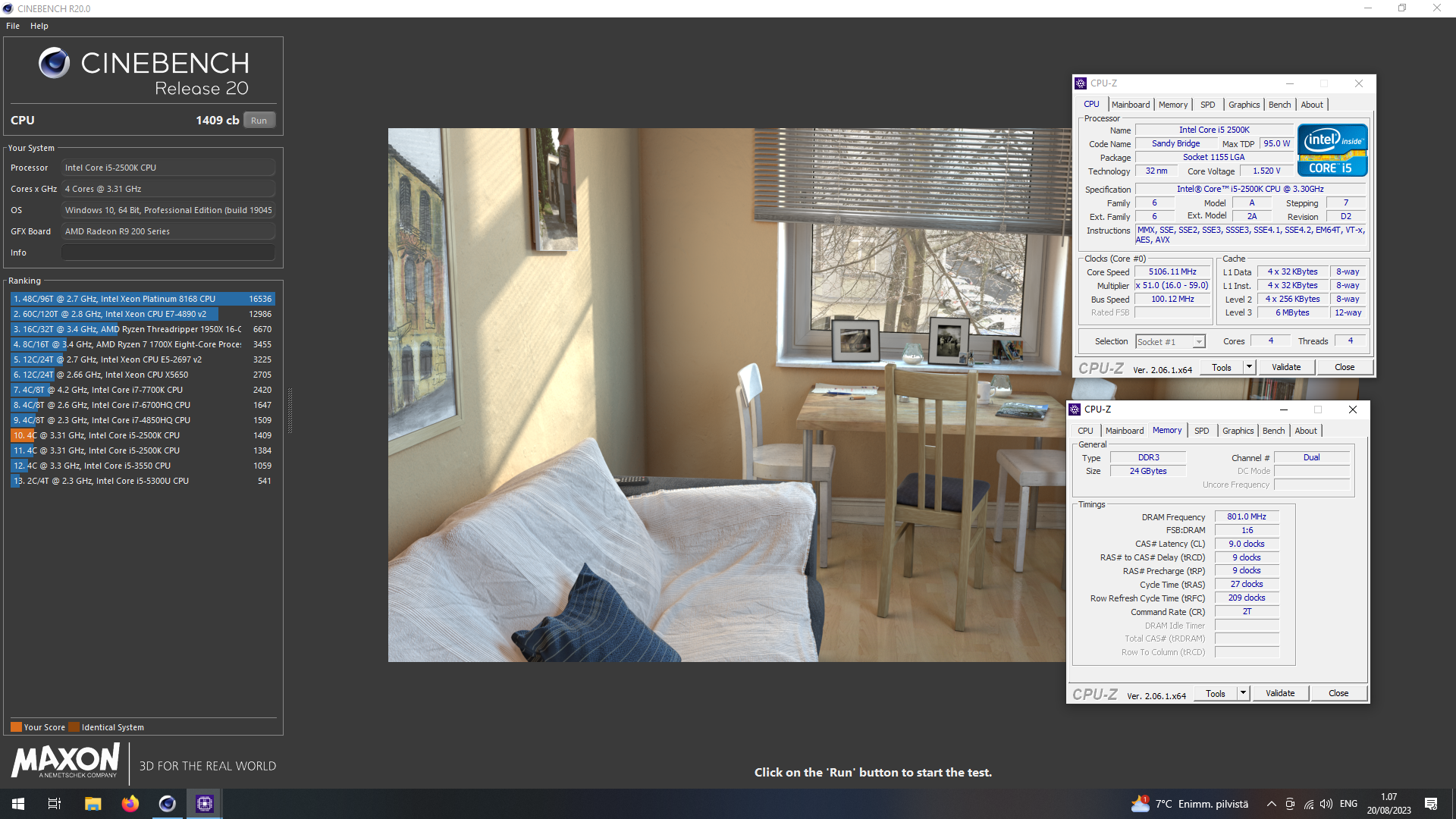Screen dimensions: 1456x819
Task: Switch to About tab in upper CPU-Z
Action: [x=1312, y=105]
